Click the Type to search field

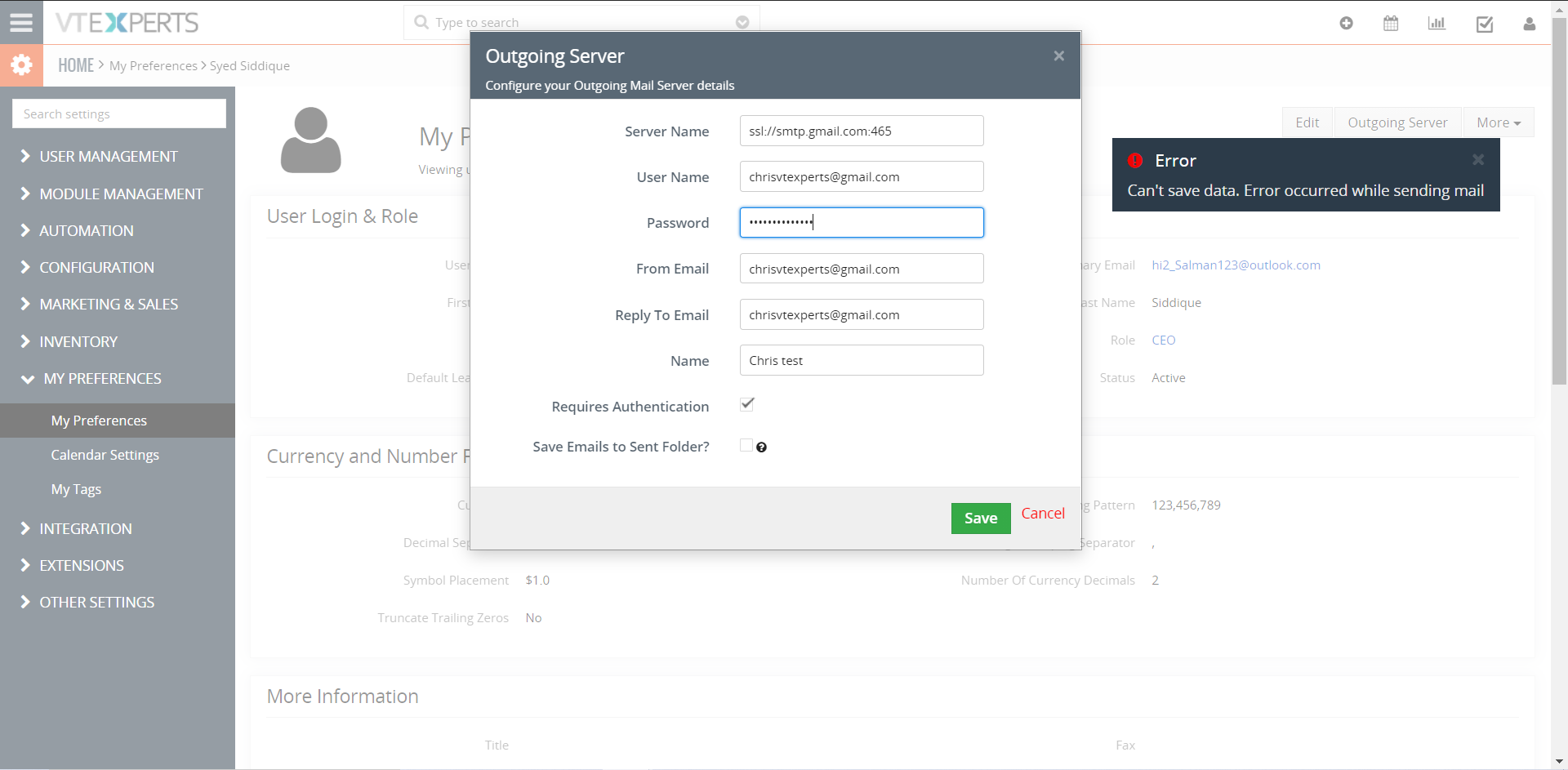click(581, 22)
